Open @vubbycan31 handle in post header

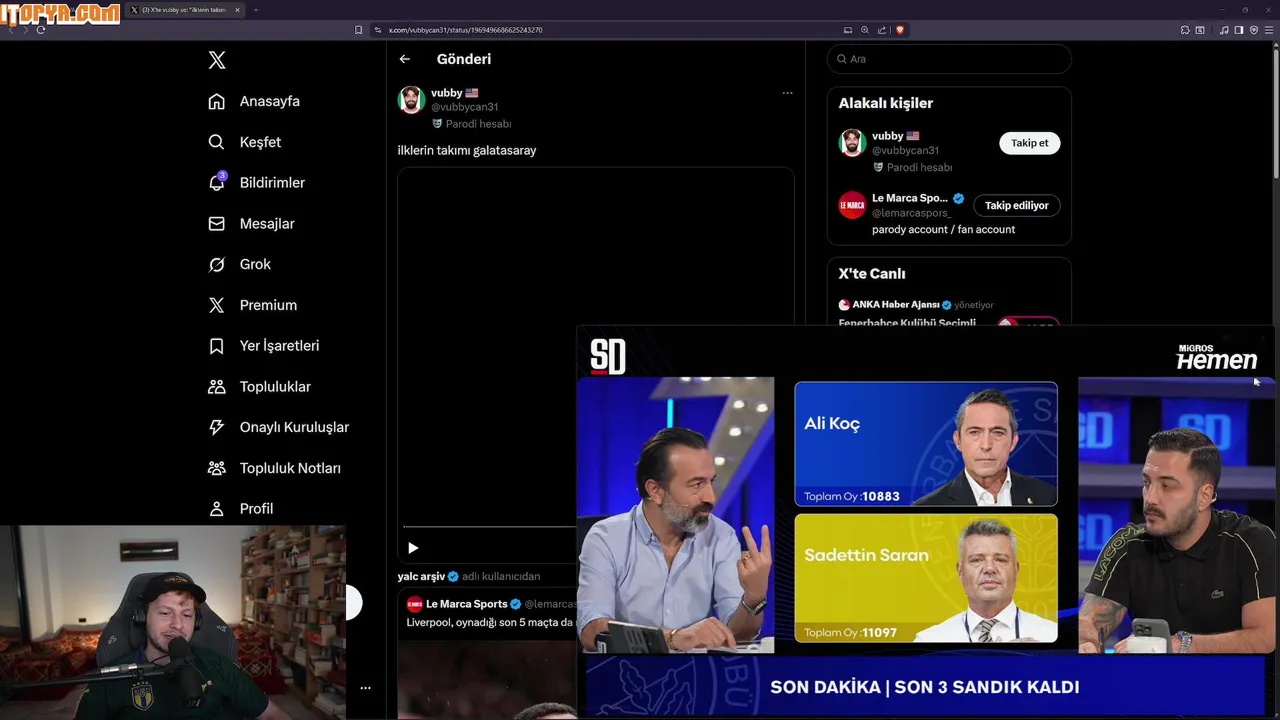pyautogui.click(x=464, y=107)
